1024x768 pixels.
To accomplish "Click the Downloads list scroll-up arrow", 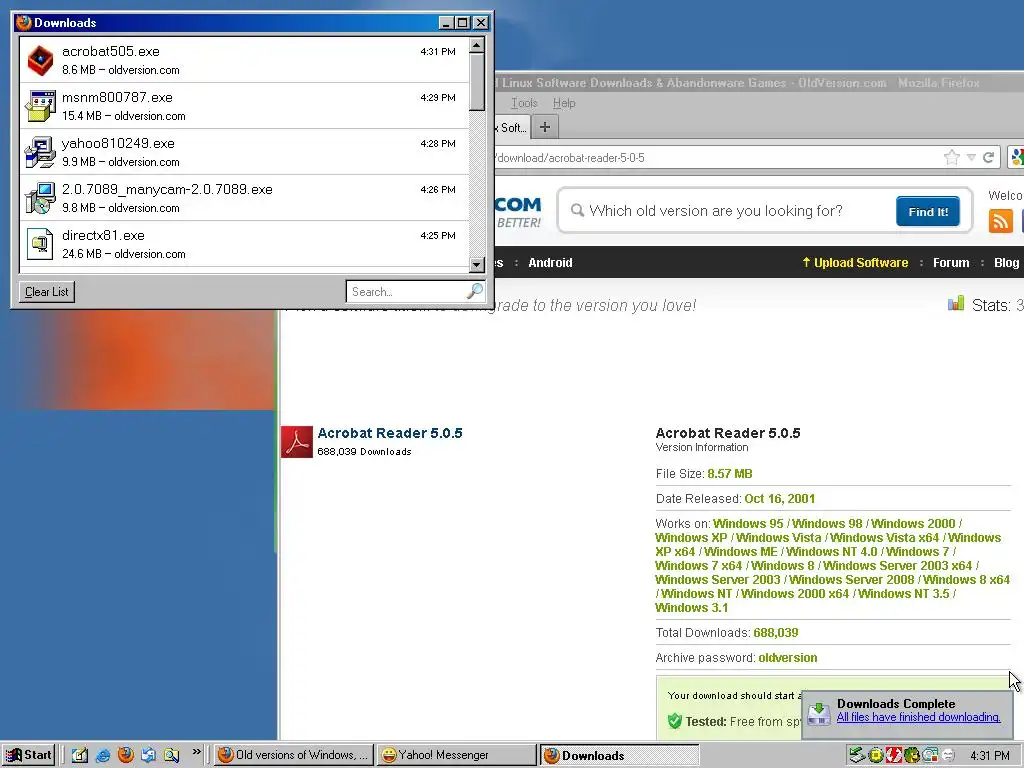I will coord(477,45).
